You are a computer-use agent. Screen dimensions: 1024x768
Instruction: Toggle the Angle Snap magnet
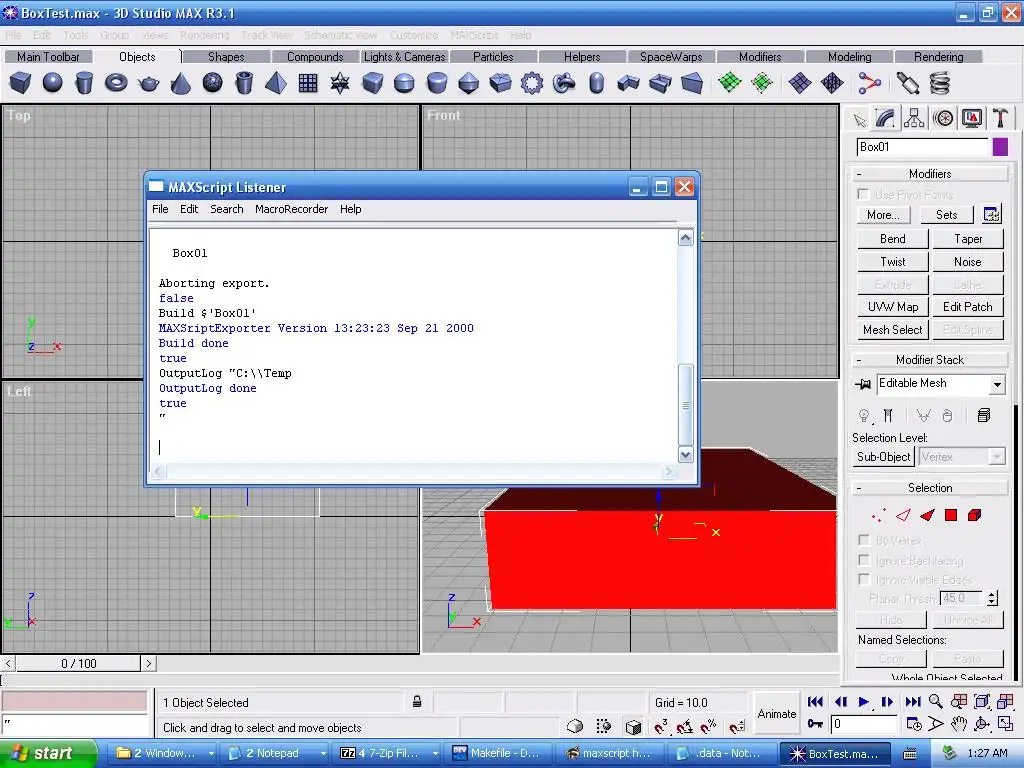click(x=685, y=726)
